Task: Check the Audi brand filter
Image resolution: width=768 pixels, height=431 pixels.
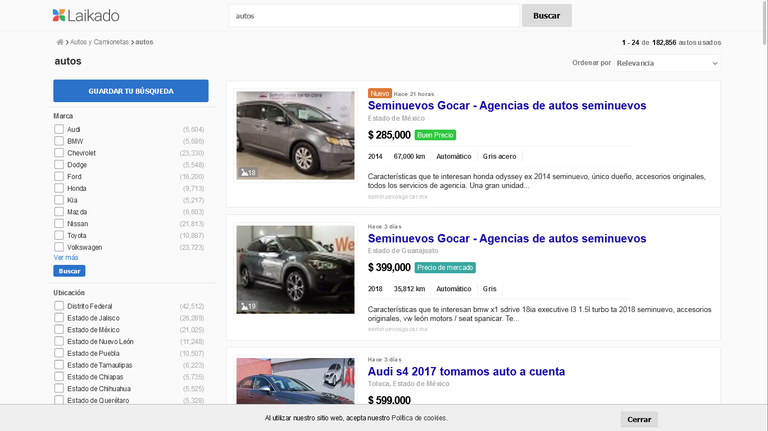Action: (59, 129)
